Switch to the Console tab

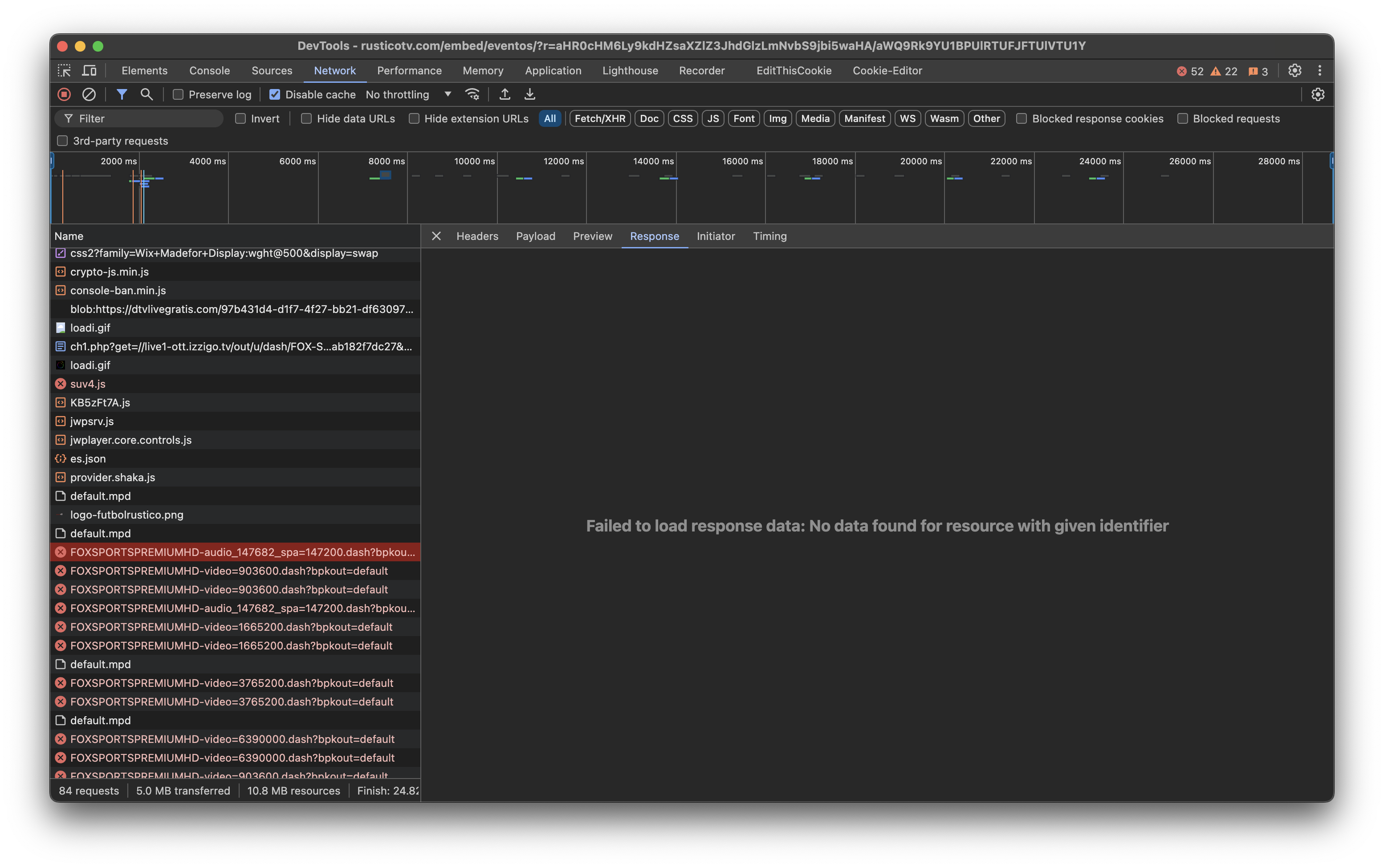coord(209,71)
